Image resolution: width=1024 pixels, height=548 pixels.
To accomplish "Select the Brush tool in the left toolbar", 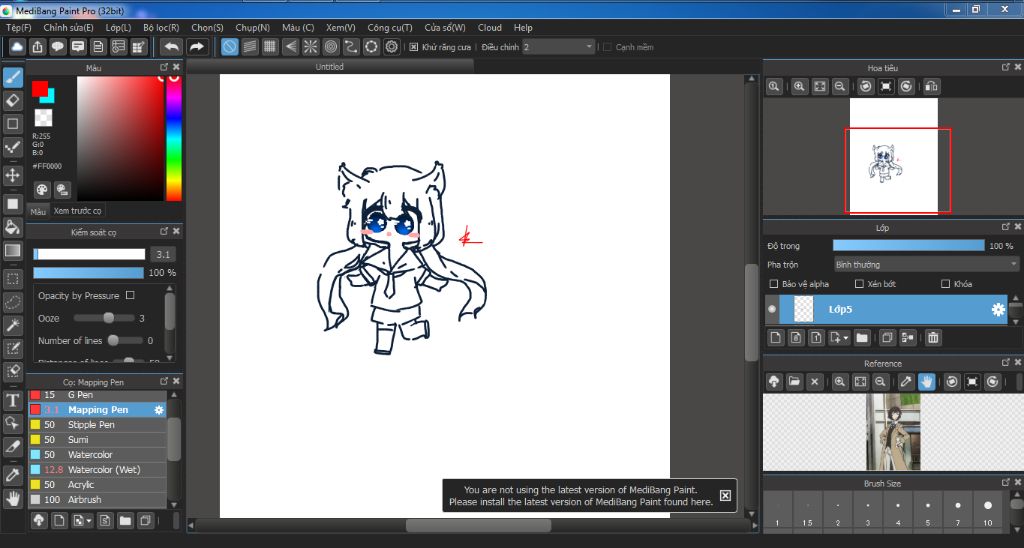I will 12,77.
